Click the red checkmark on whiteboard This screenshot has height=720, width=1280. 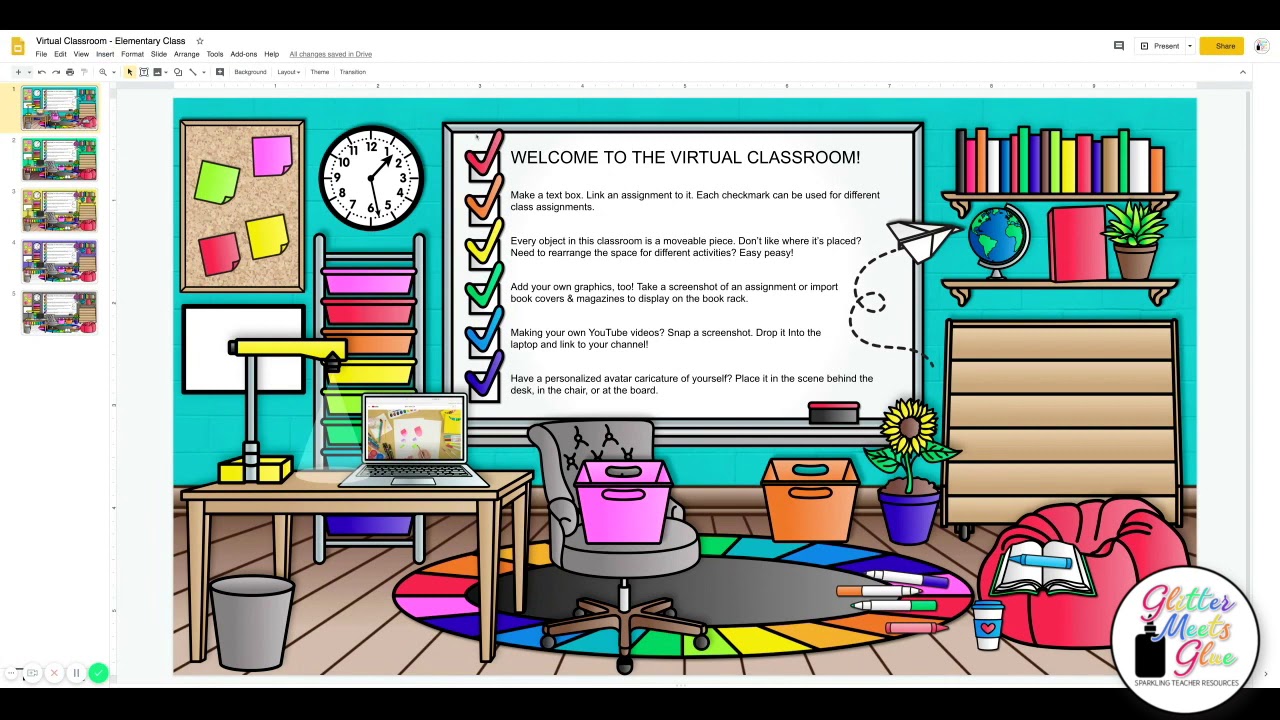tap(483, 154)
